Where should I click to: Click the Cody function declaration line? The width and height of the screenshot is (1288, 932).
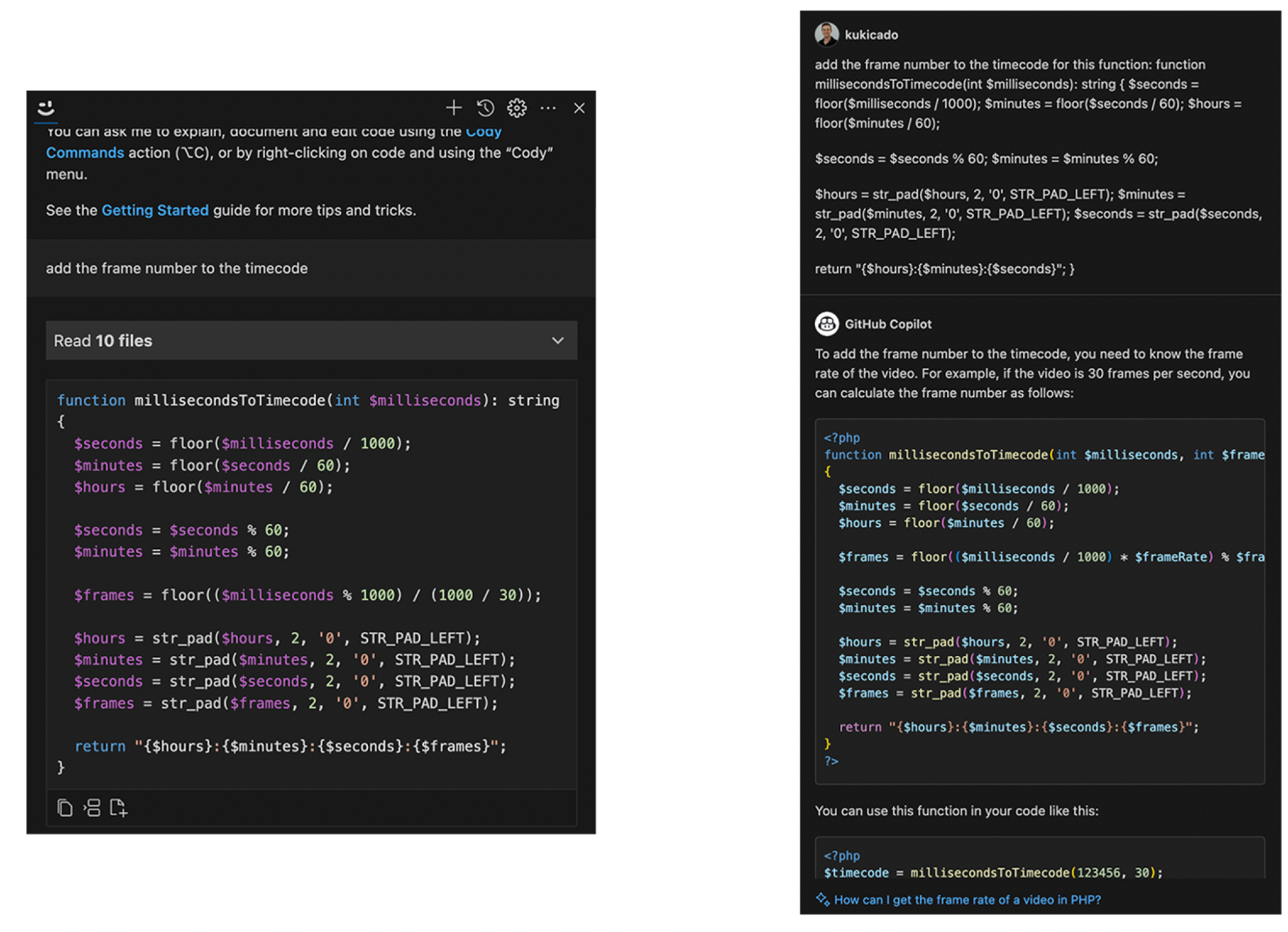308,400
